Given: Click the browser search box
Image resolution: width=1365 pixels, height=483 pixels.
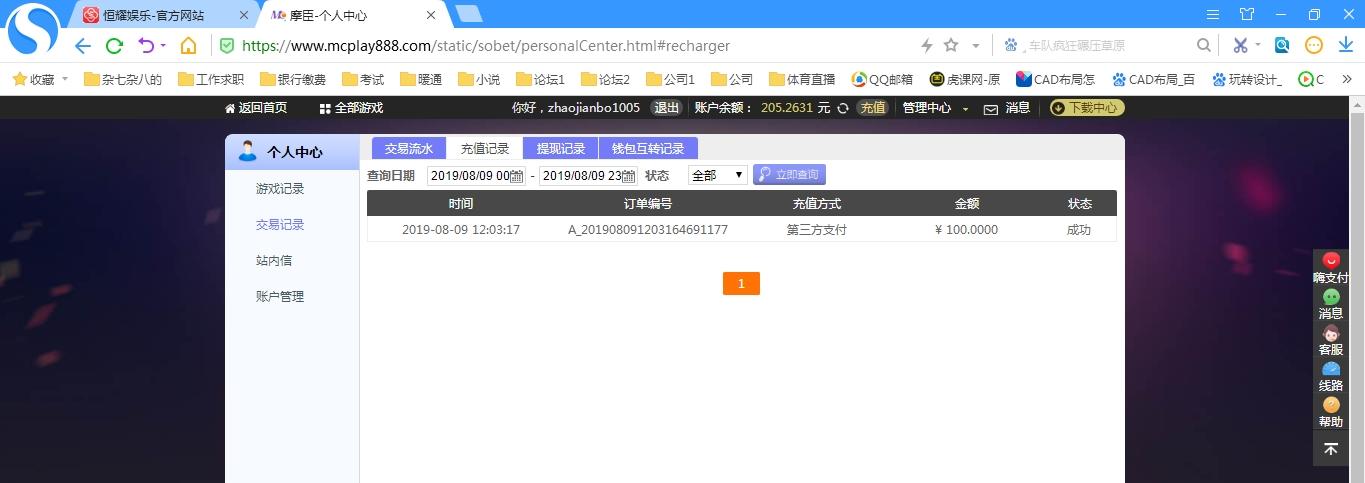Looking at the screenshot, I should 1105,46.
